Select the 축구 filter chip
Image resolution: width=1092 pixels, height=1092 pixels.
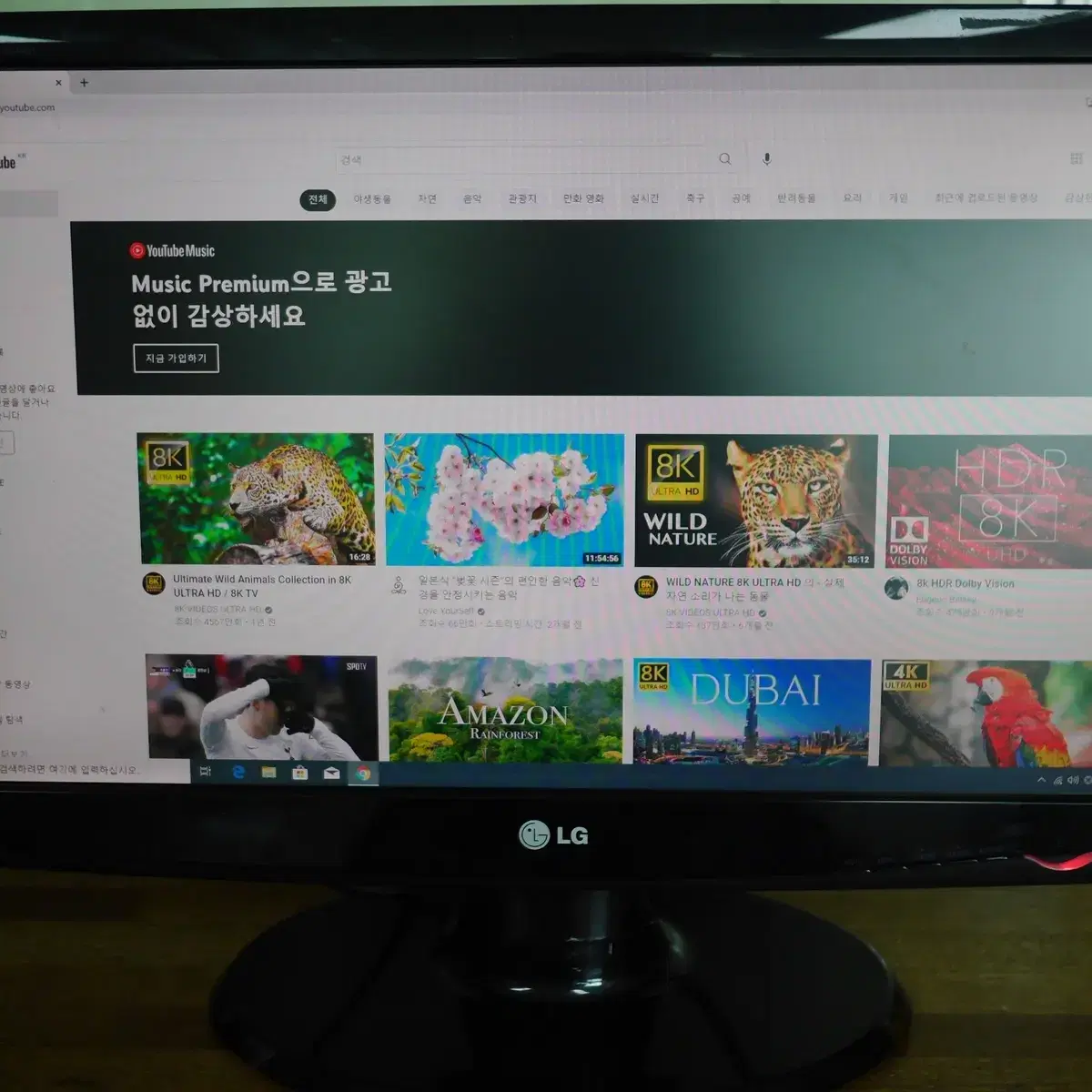[x=695, y=197]
